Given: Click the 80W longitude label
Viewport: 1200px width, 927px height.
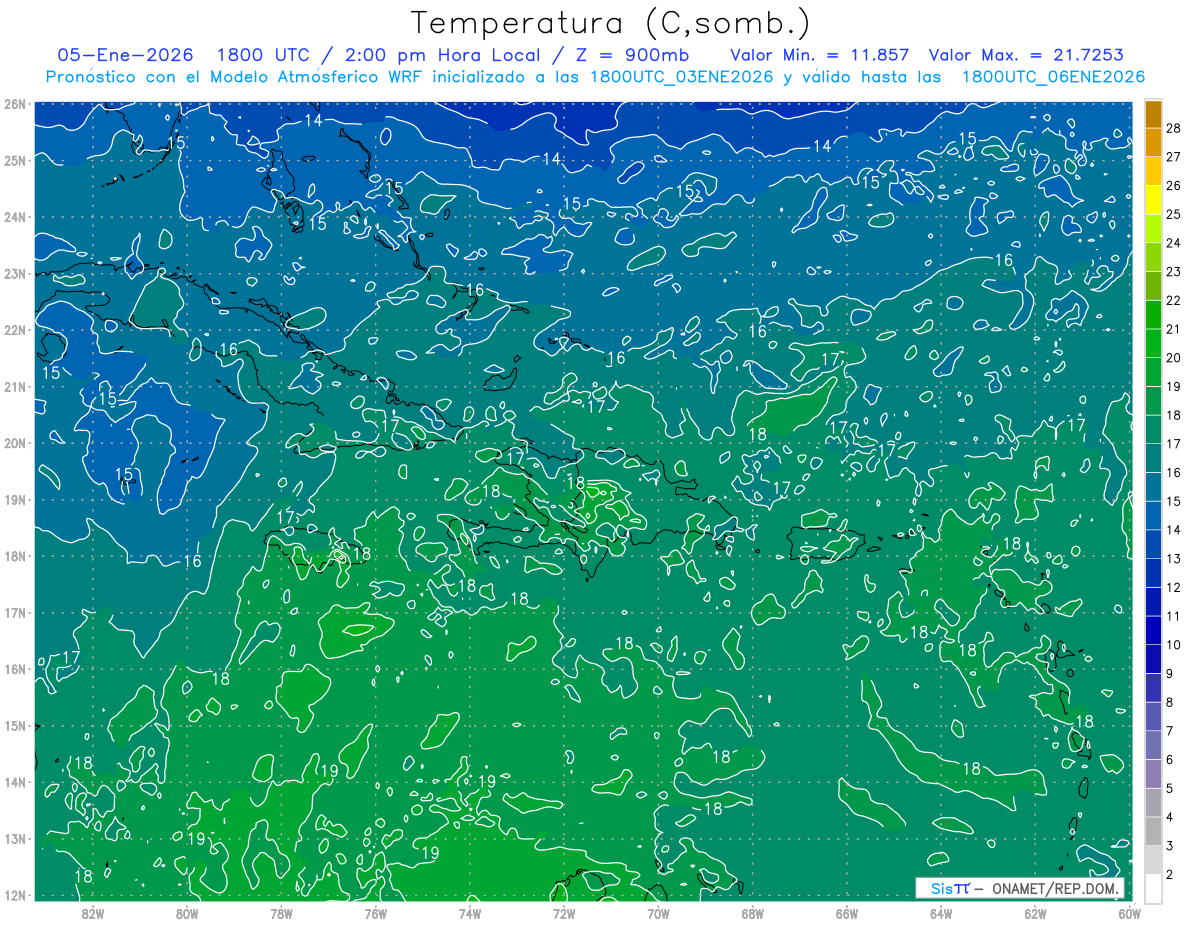Looking at the screenshot, I should point(187,912).
